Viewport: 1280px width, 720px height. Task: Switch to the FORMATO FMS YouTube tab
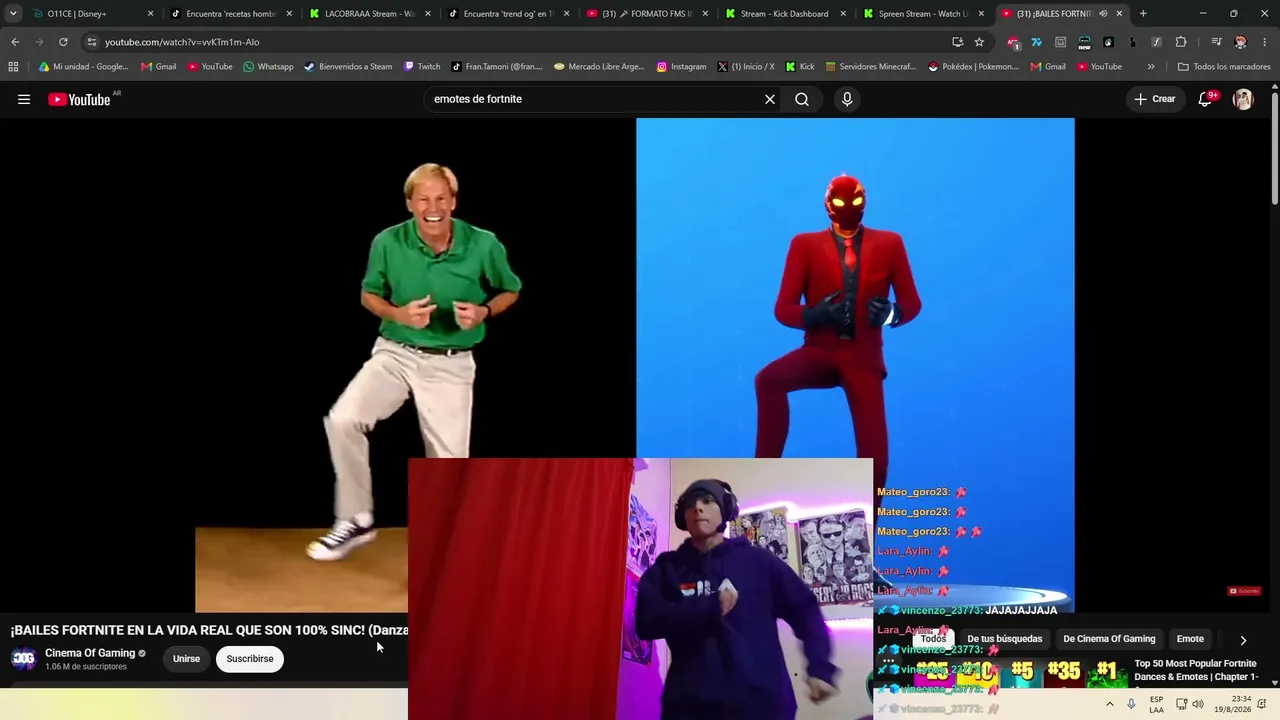646,14
